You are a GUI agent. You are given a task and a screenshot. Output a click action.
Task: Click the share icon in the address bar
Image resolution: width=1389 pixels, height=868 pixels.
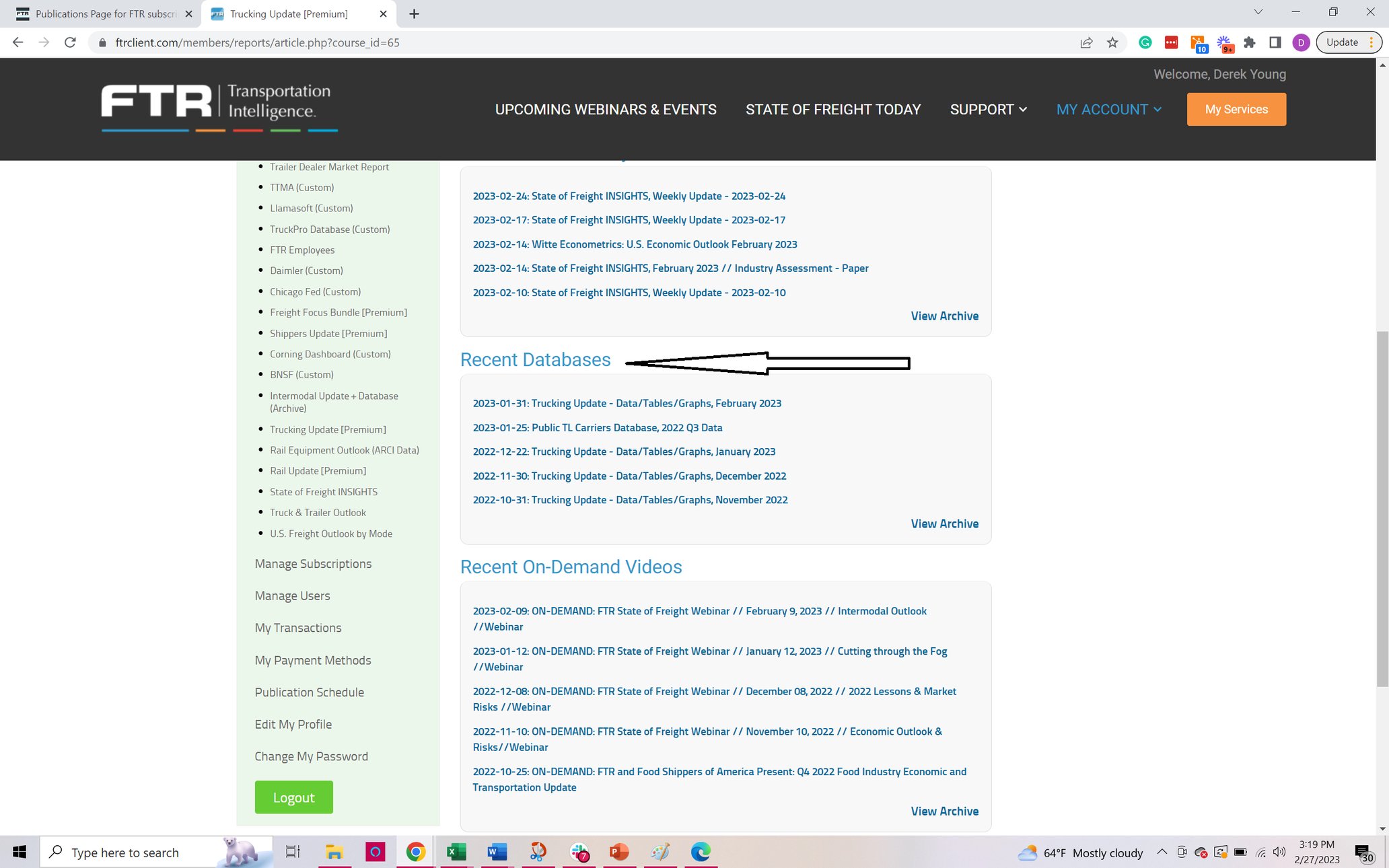(1085, 42)
